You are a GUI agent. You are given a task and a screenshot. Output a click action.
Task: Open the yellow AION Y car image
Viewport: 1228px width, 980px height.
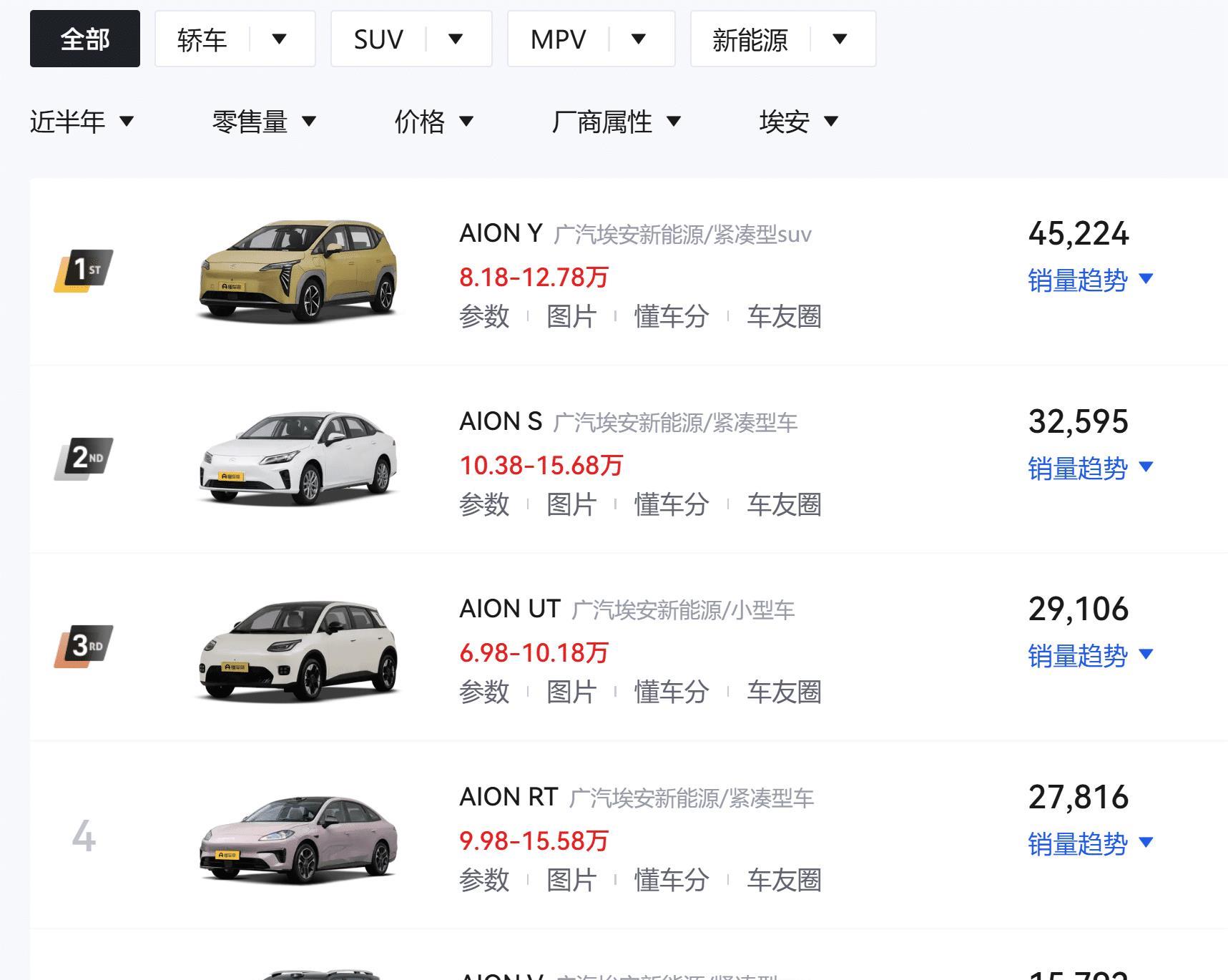(298, 270)
